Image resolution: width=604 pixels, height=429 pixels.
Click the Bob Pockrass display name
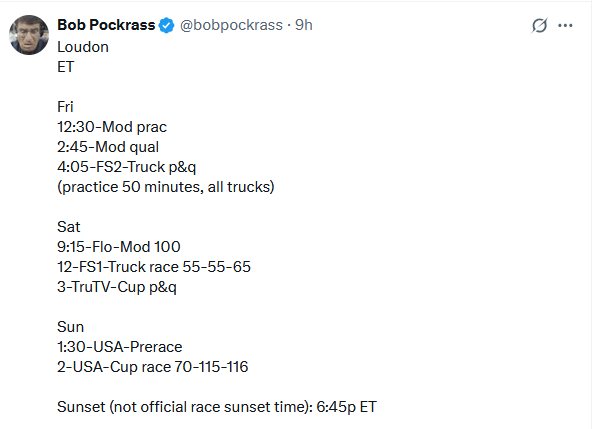(x=106, y=25)
